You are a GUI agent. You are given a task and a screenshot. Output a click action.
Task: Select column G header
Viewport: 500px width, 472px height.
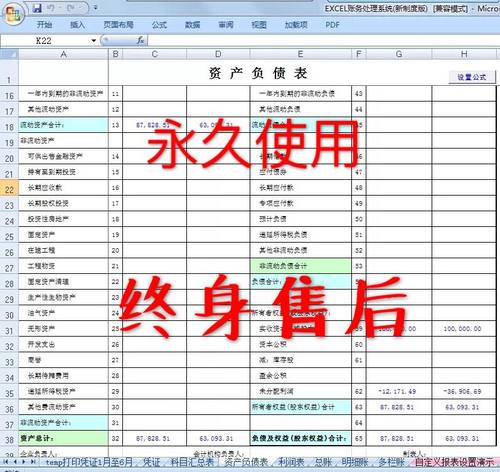point(399,54)
